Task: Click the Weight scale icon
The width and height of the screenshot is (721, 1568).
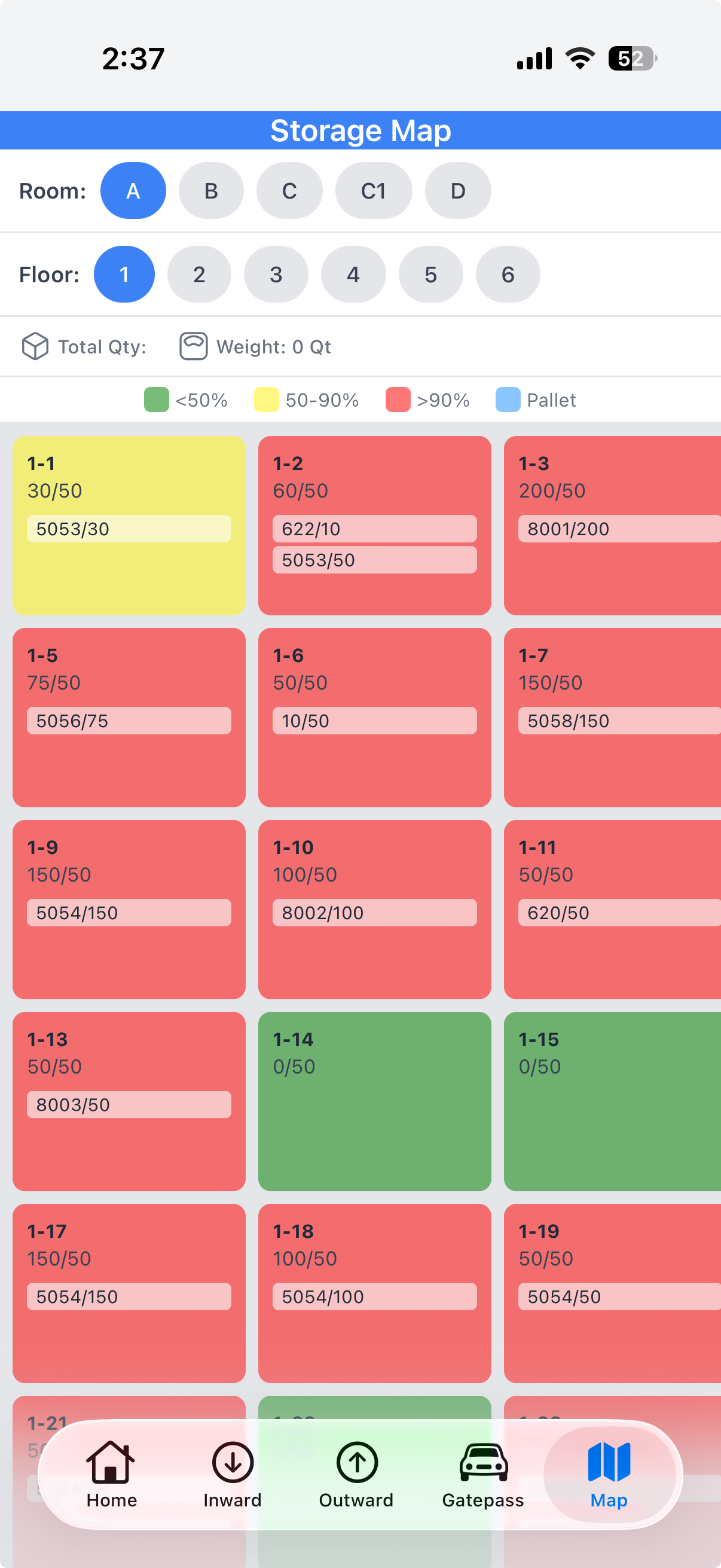Action: pyautogui.click(x=194, y=346)
